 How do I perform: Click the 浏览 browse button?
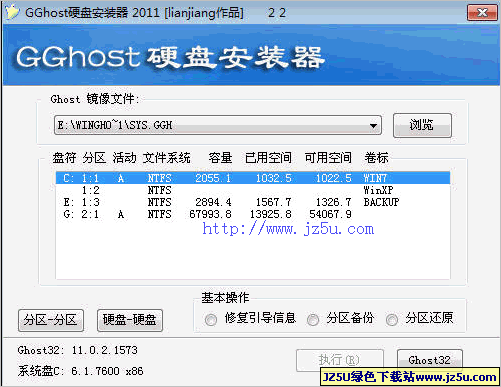pos(422,125)
